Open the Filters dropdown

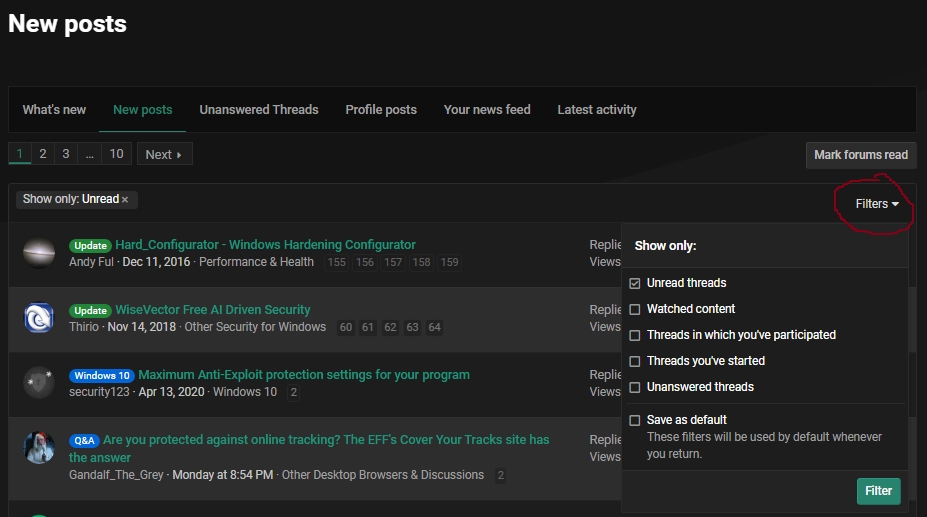877,203
